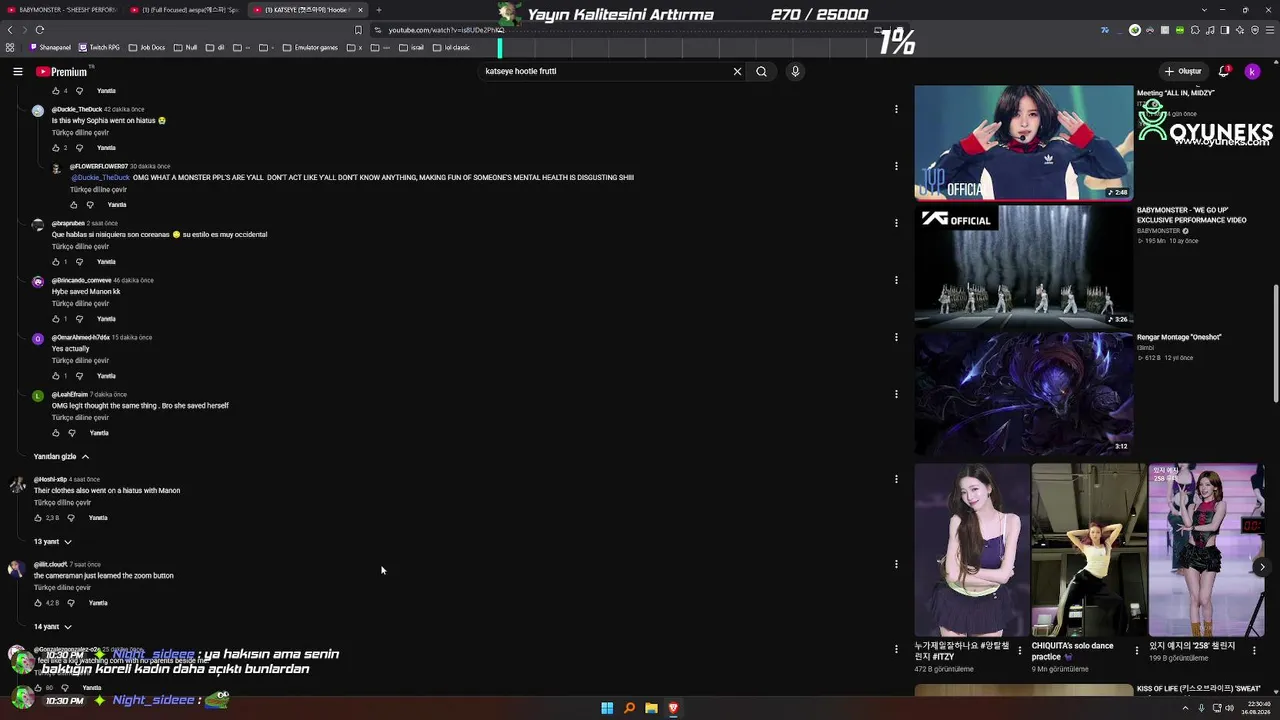The width and height of the screenshot is (1280, 720).
Task: Like the @OmarAhmed-h7d6x reply
Action: click(56, 376)
